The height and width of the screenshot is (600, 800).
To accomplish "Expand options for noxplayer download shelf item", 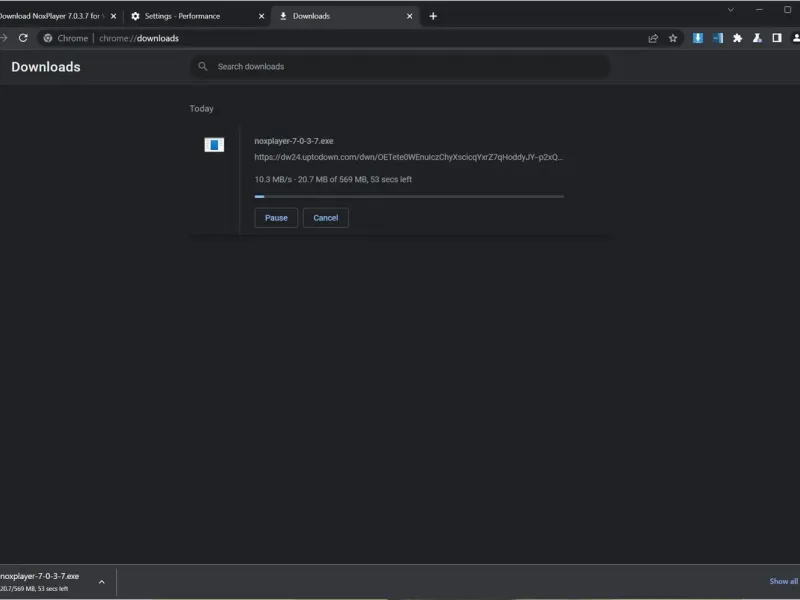I will (102, 582).
